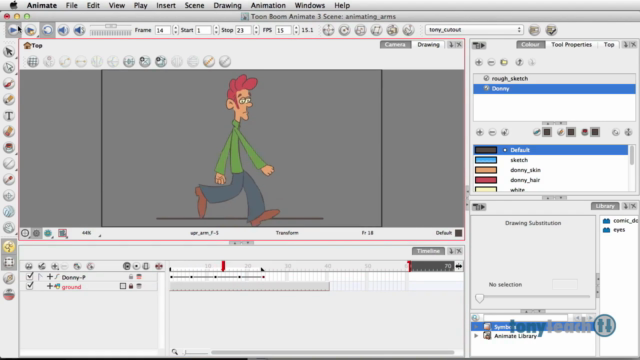This screenshot has height=360, width=640.
Task: Click the remove palette minus icon
Action: coord(491,62)
